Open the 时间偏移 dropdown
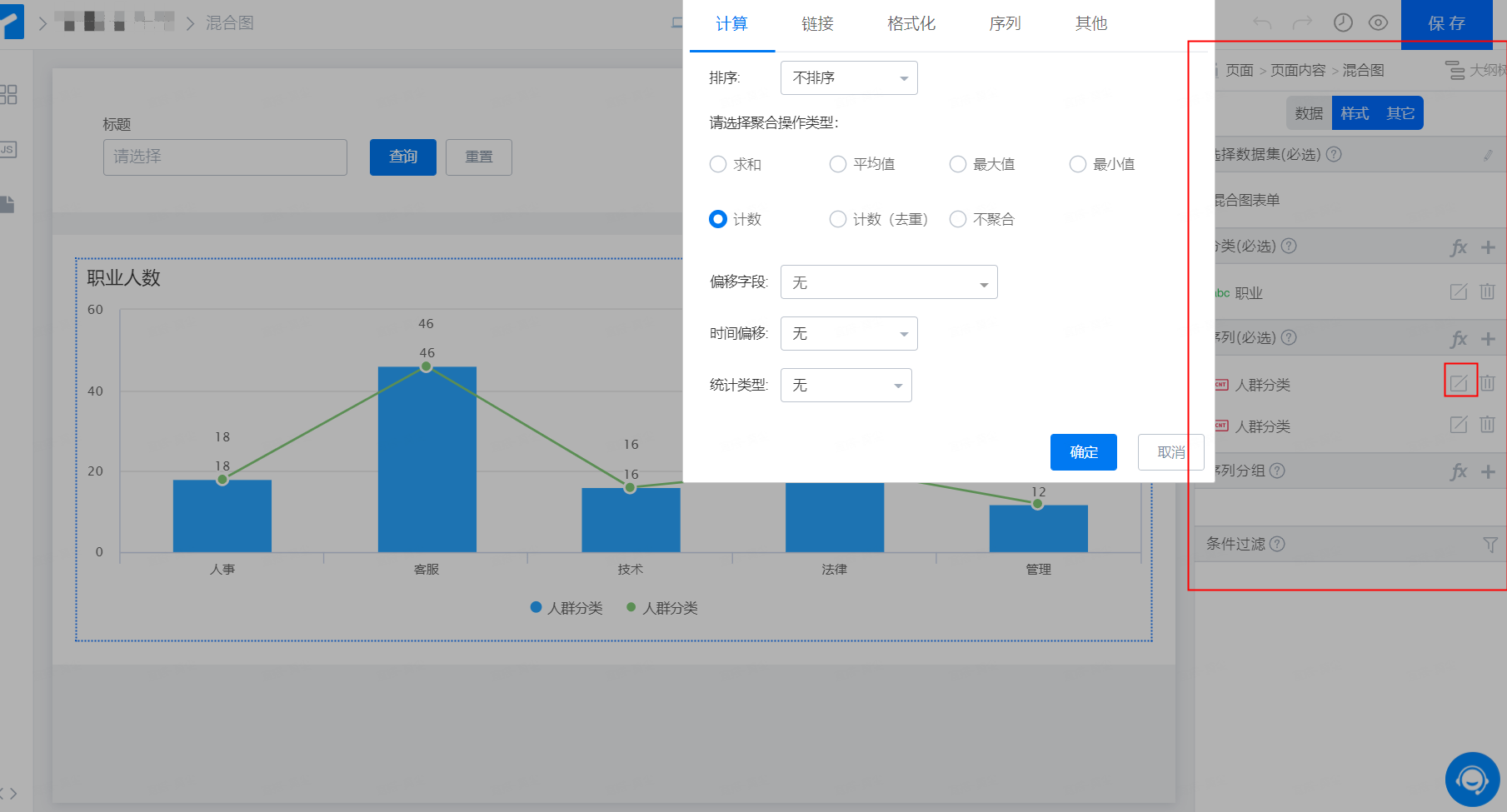 [849, 333]
